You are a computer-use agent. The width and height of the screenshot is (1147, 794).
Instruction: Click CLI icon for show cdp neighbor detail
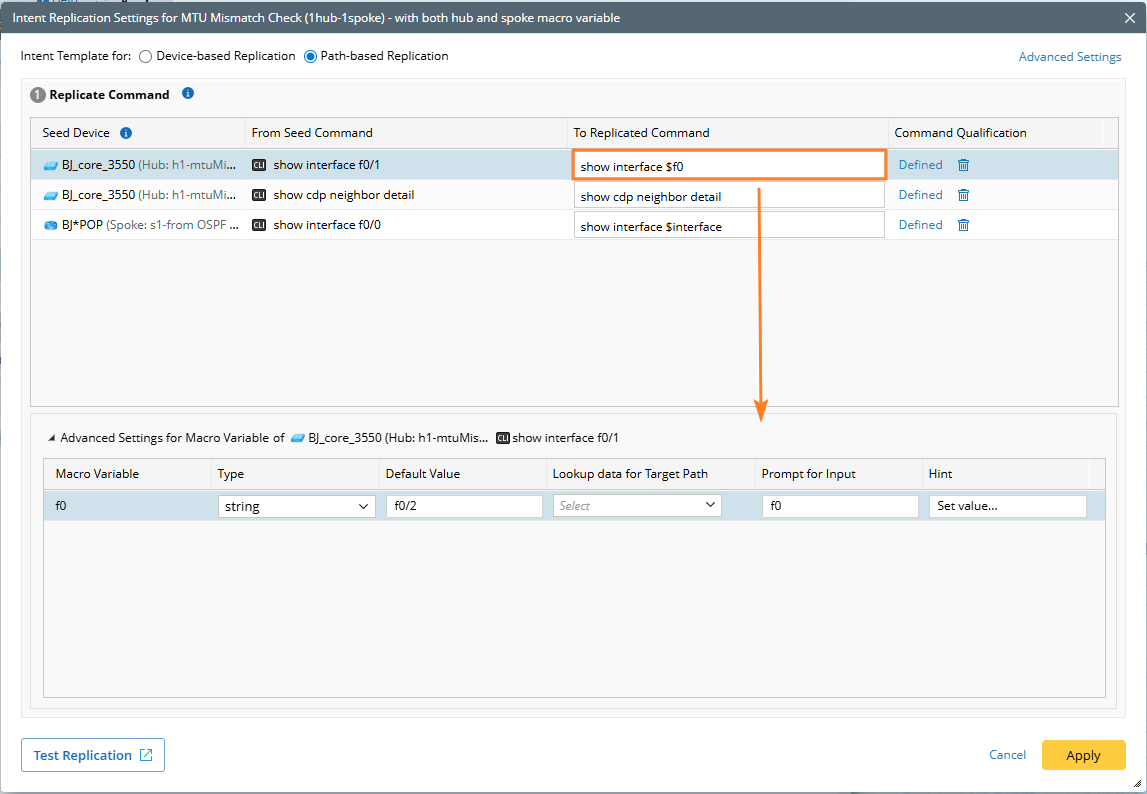click(259, 196)
